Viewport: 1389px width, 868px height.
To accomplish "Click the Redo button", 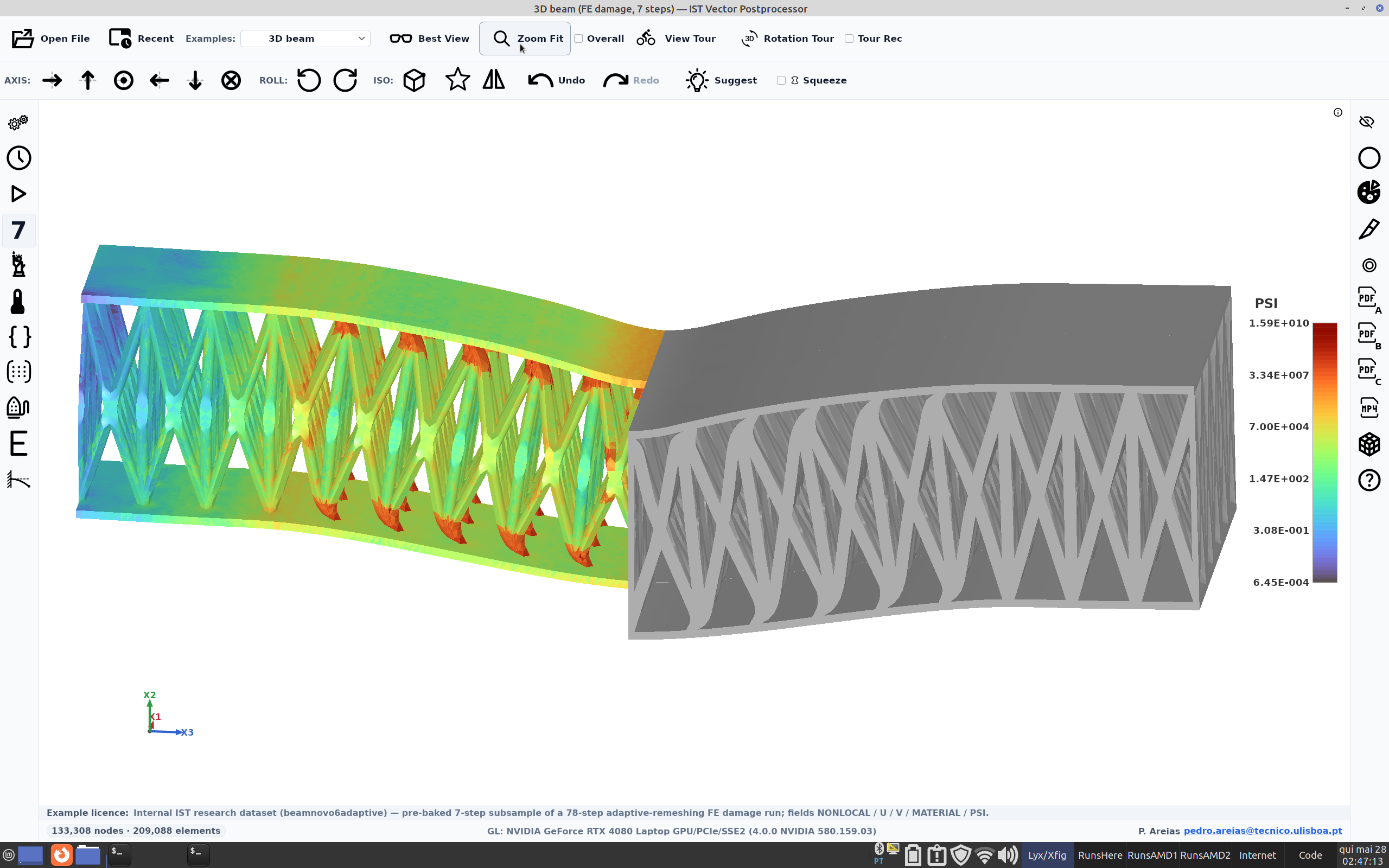I will (631, 80).
